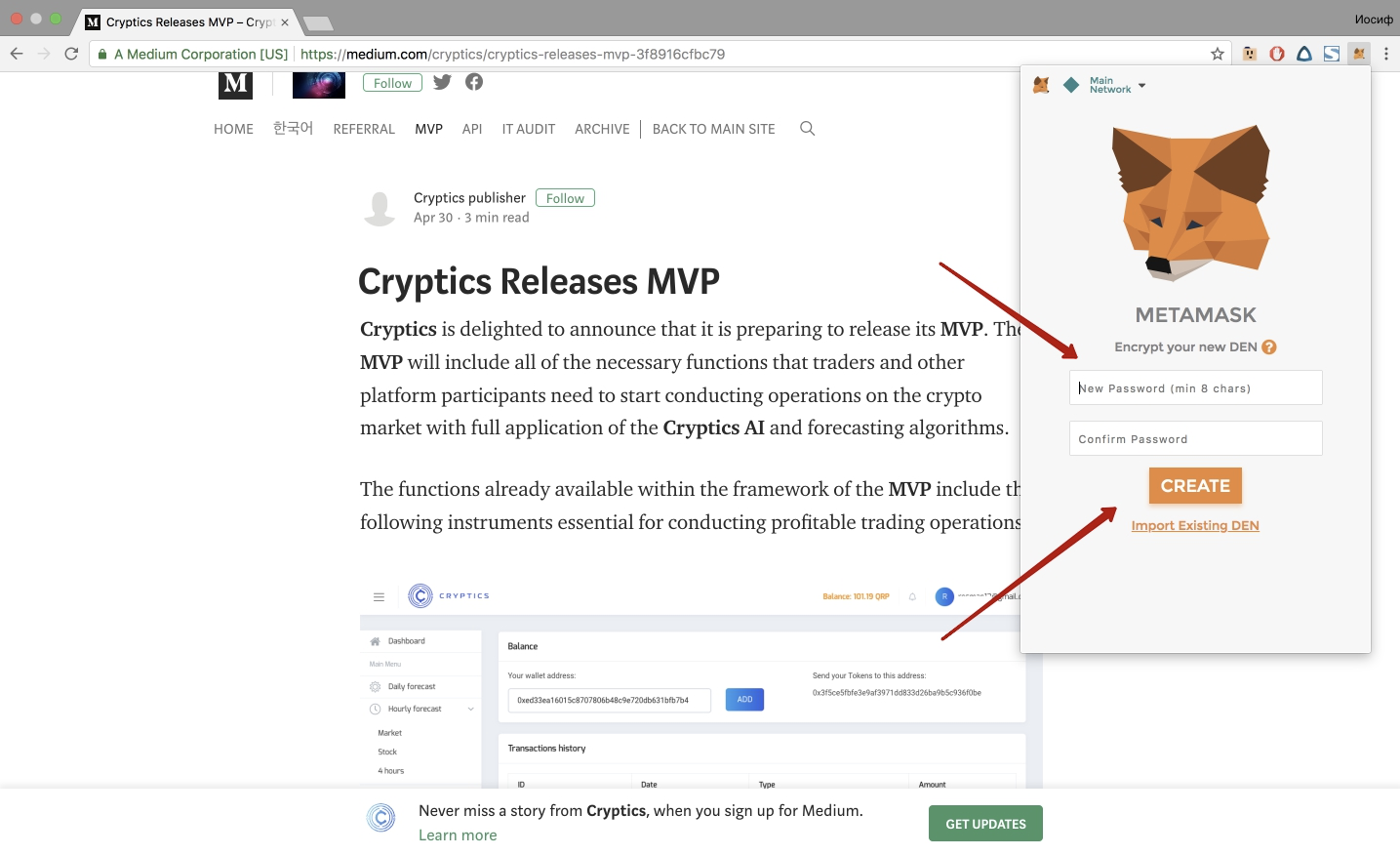The width and height of the screenshot is (1400, 855).
Task: Follow Cryptics publisher next to author name
Action: [x=565, y=198]
